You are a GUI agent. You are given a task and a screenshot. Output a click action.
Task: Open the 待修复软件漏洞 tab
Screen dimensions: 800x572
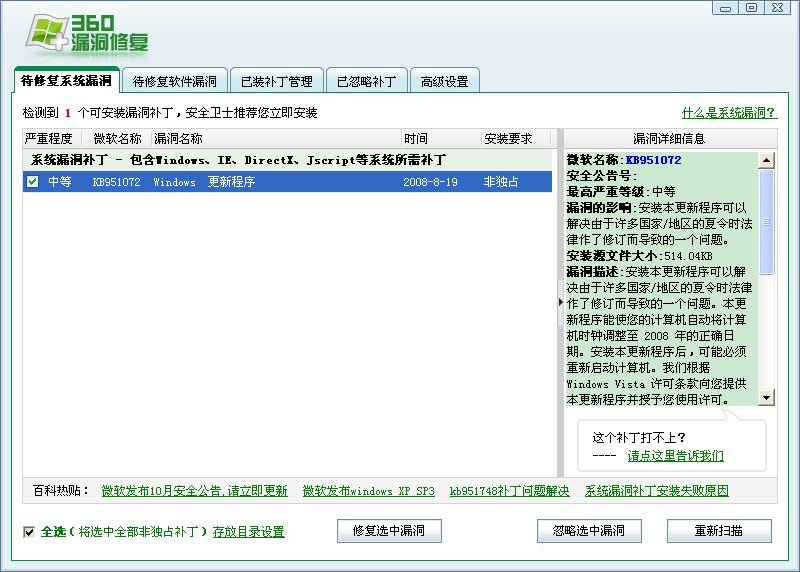click(174, 81)
